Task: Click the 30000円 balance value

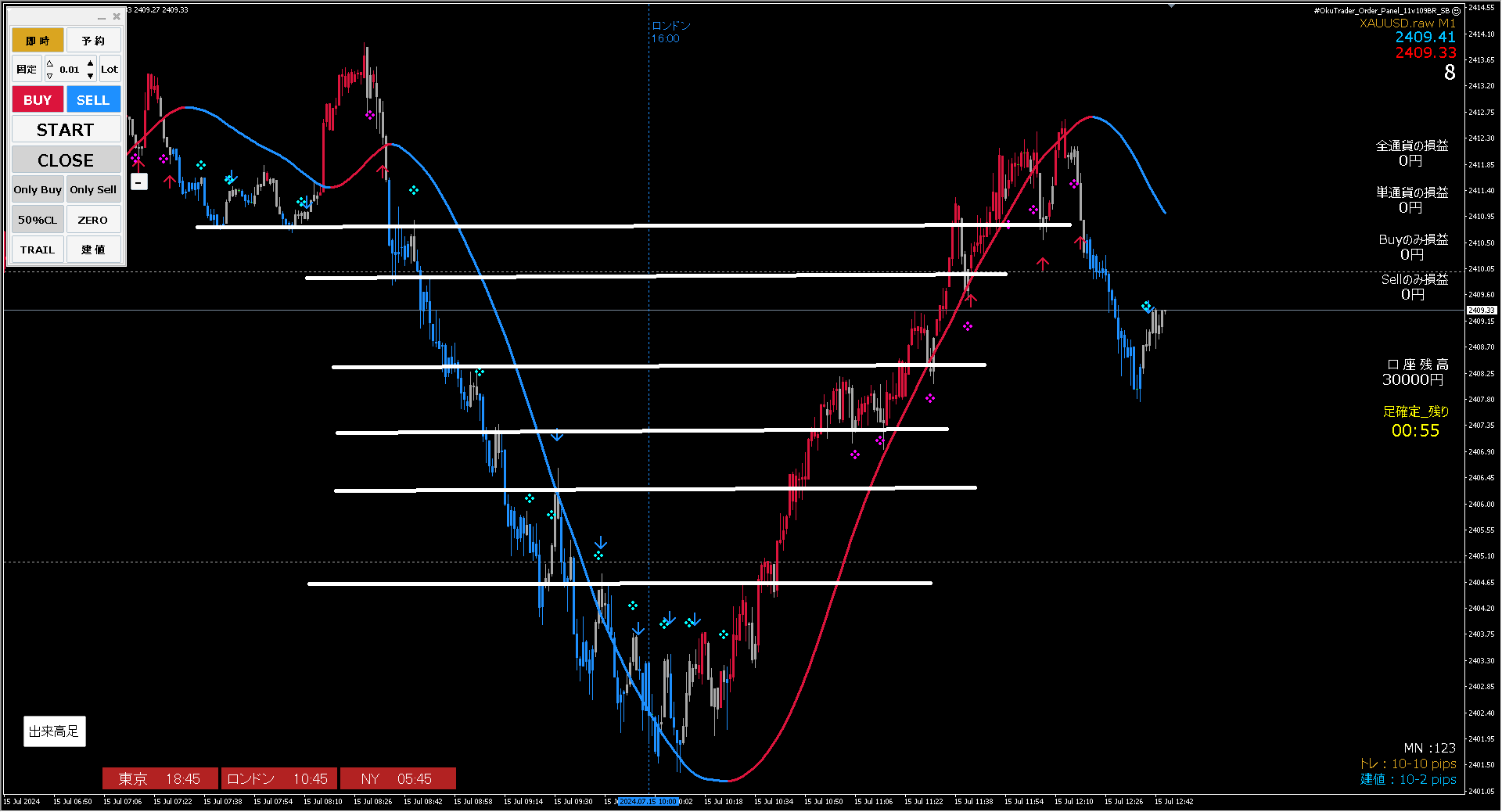Action: point(1413,380)
